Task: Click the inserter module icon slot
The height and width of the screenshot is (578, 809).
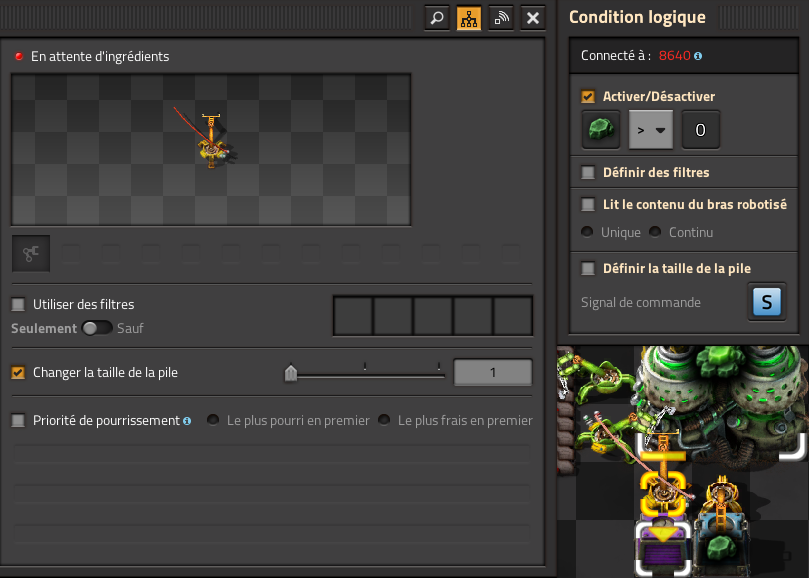Action: (31, 253)
